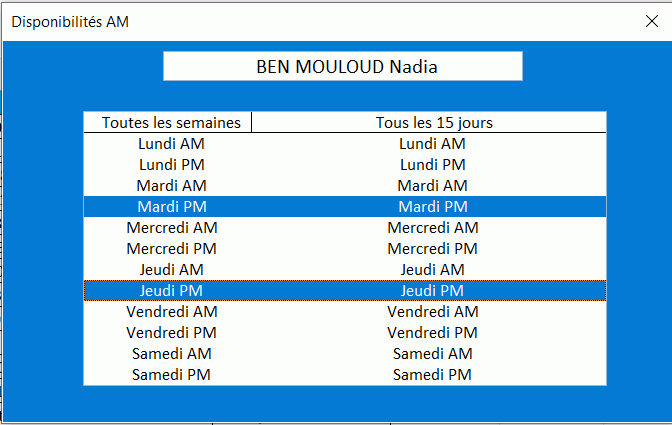Image resolution: width=672 pixels, height=425 pixels.
Task: Click the Toutes les semaines column header
Action: [x=171, y=122]
